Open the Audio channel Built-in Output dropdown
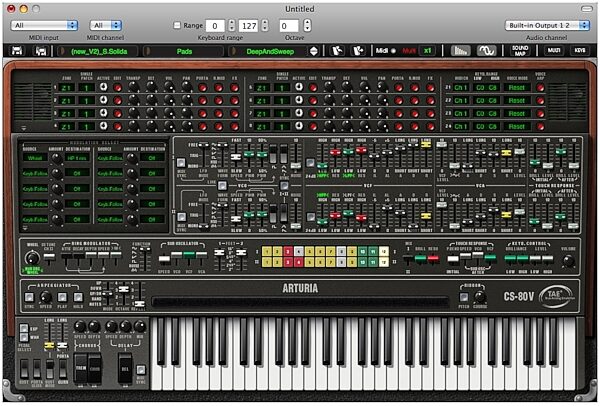The width and height of the screenshot is (600, 406). 547,25
